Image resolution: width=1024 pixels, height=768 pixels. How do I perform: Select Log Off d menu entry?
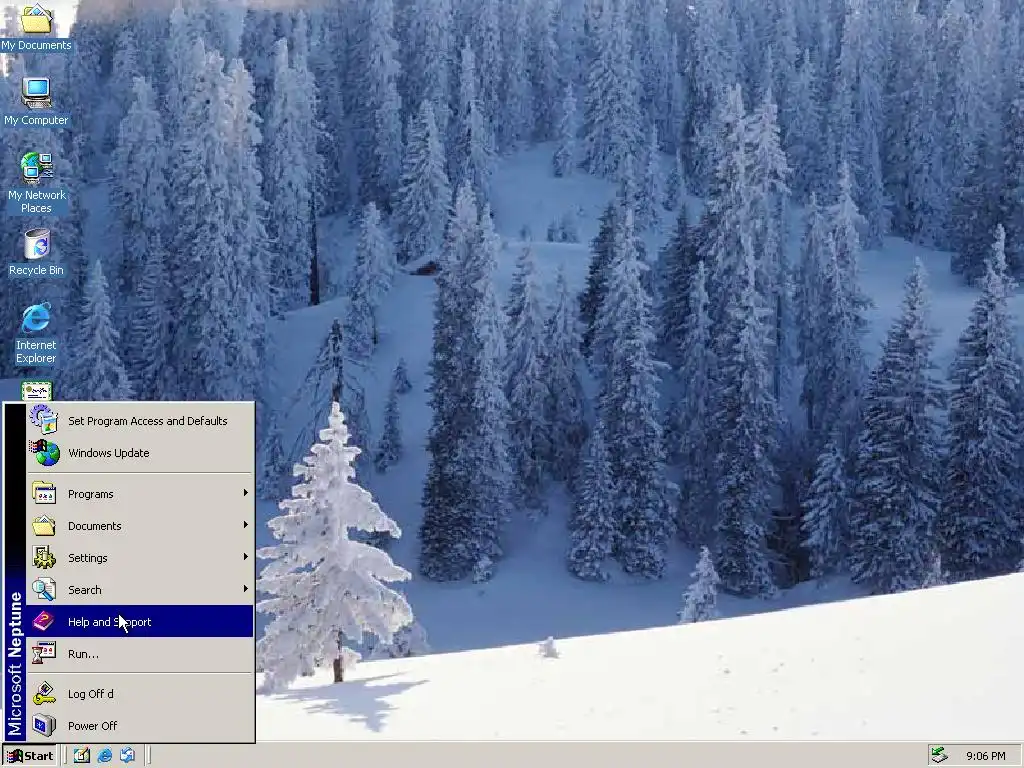point(139,694)
